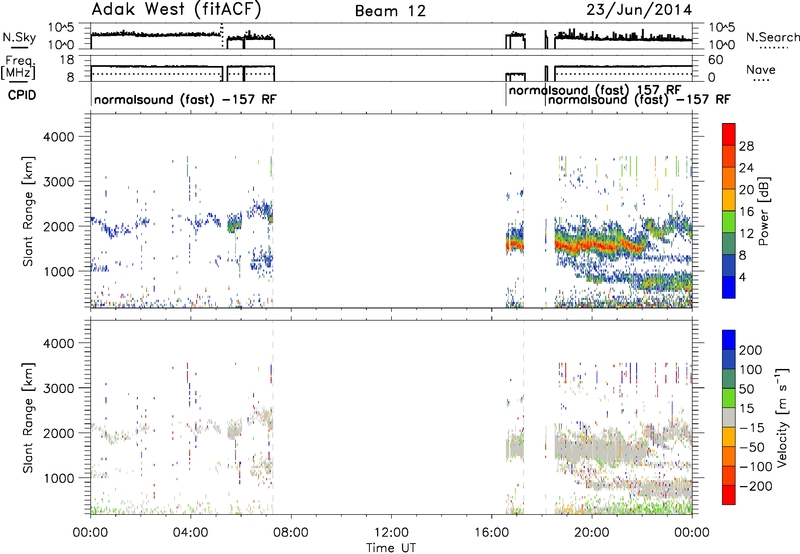Image resolution: width=800 pixels, height=554 pixels.
Task: Click the date '23/Jun/2014'
Action: (x=639, y=10)
